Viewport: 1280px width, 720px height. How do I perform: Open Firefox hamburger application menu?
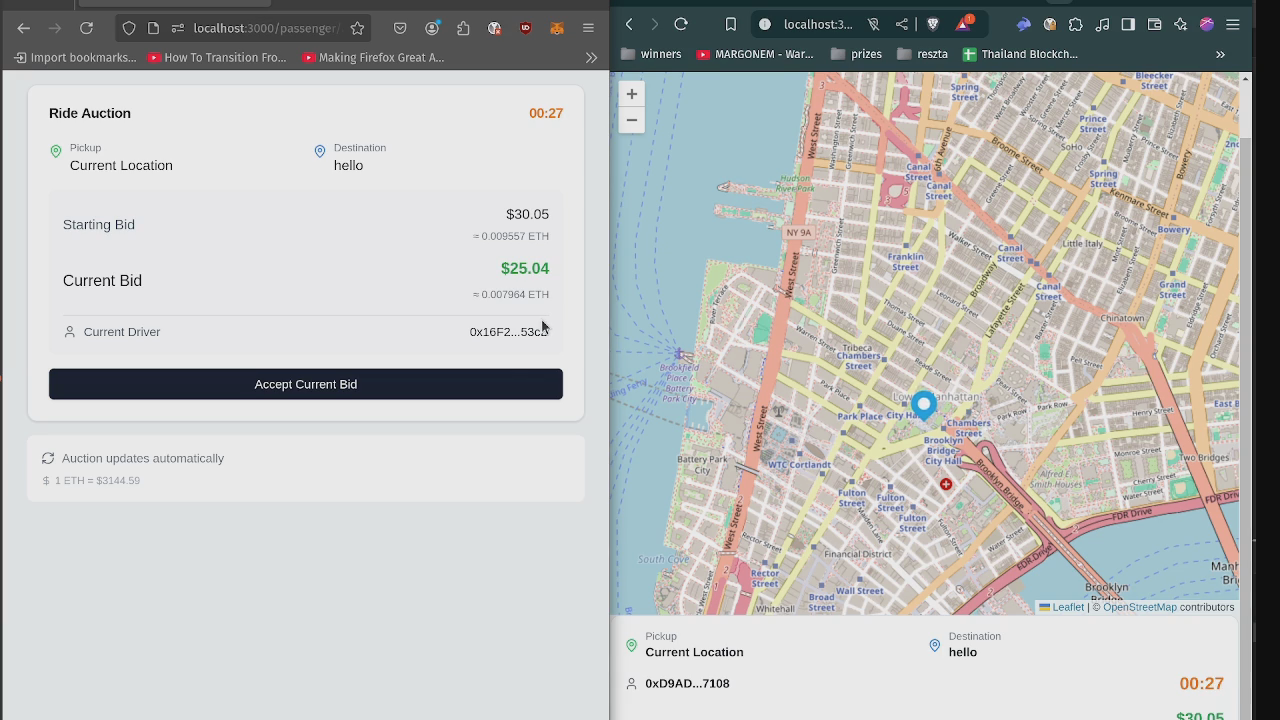[x=588, y=28]
